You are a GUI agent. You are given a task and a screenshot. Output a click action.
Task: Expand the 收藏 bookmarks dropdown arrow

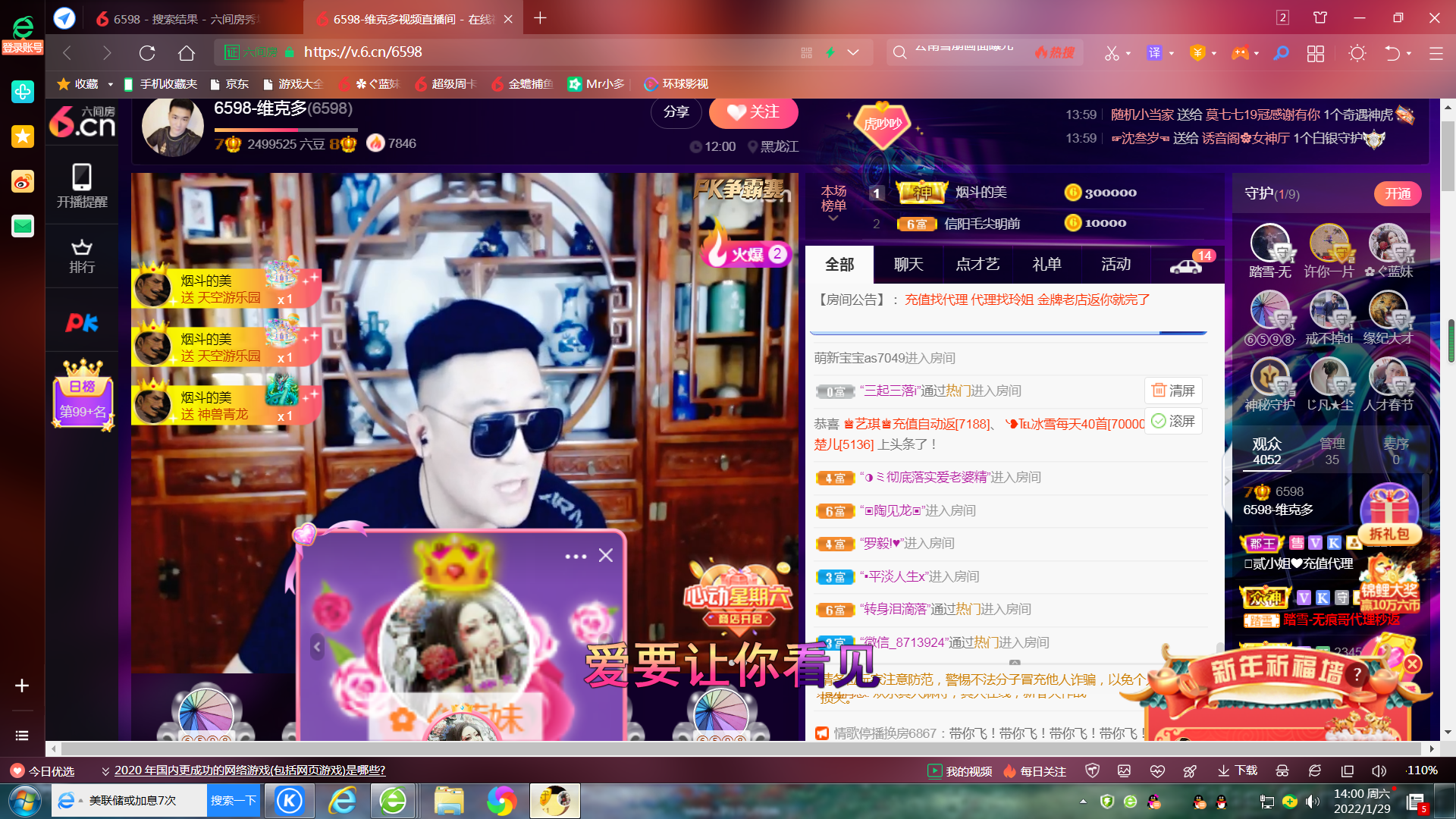[x=110, y=84]
